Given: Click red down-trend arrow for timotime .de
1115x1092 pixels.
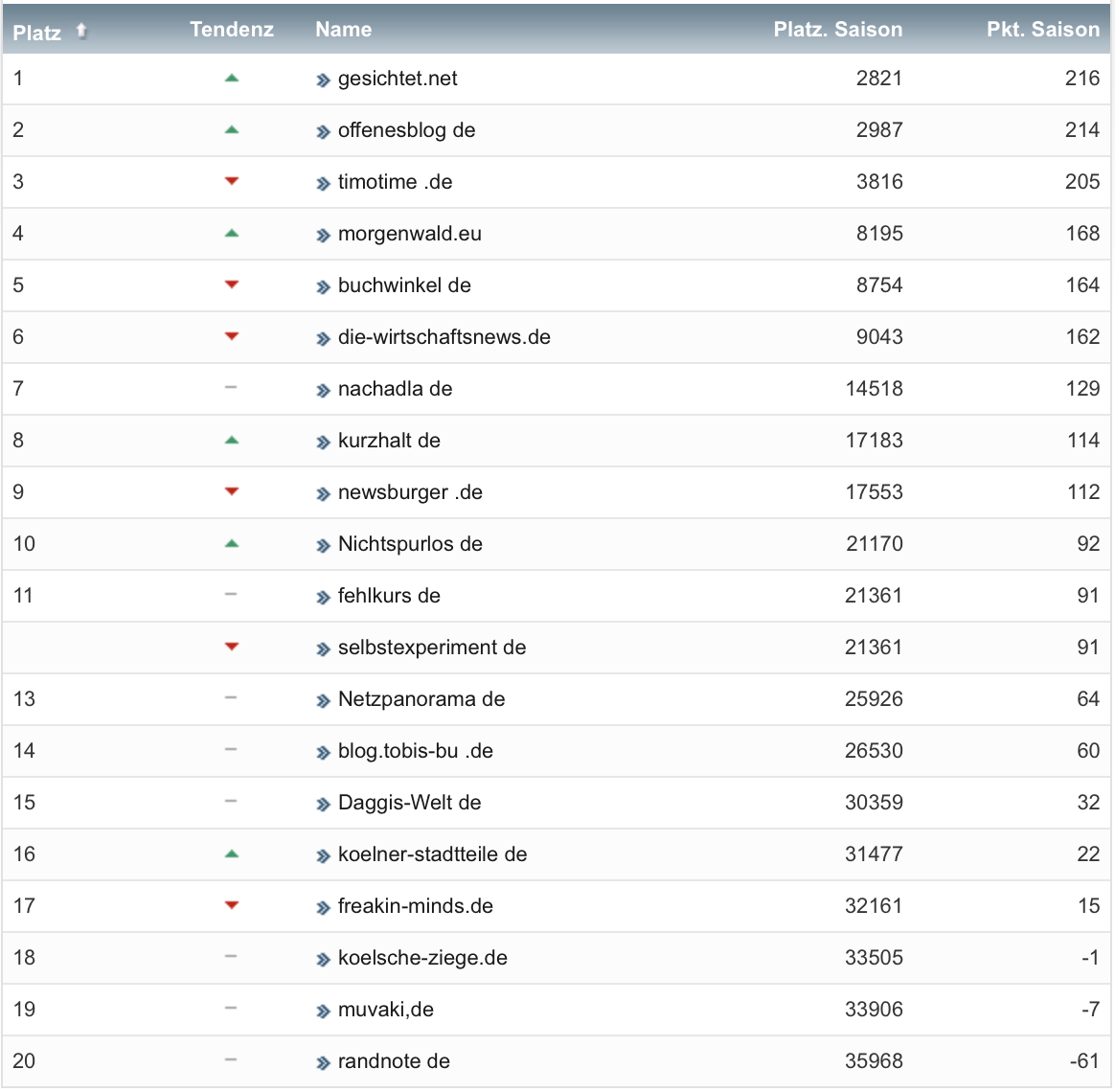Looking at the screenshot, I should (x=231, y=181).
